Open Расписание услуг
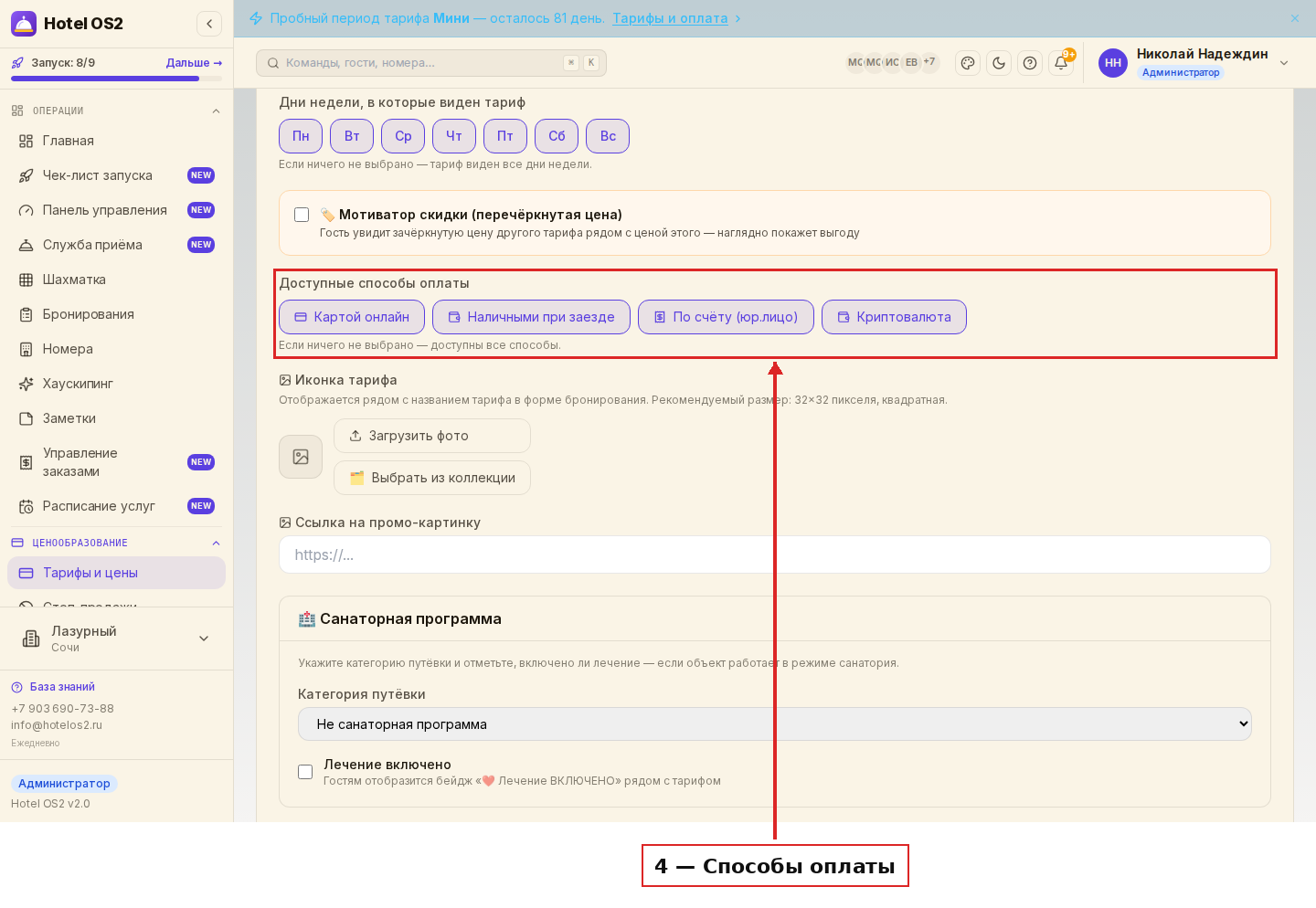The image size is (1316, 908). (116, 506)
